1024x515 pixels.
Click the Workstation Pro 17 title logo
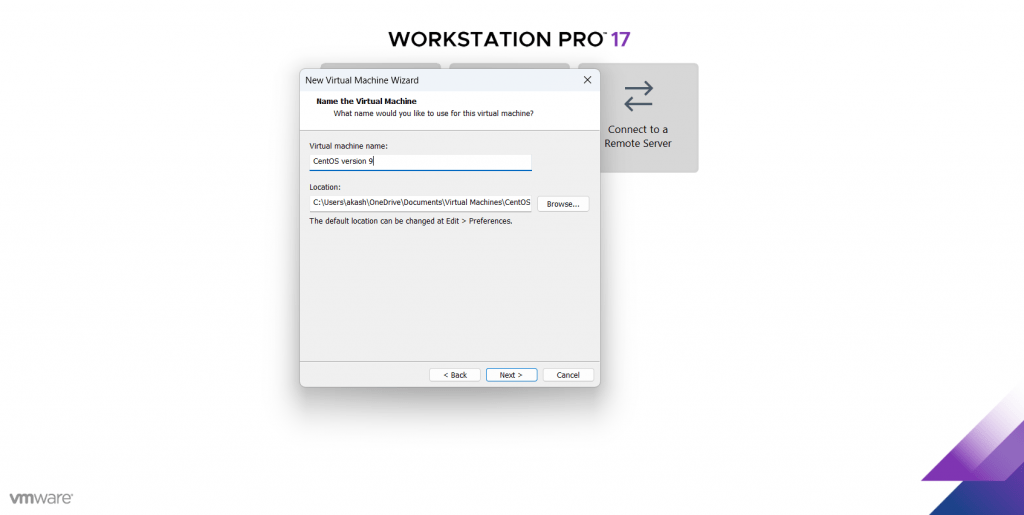click(509, 39)
